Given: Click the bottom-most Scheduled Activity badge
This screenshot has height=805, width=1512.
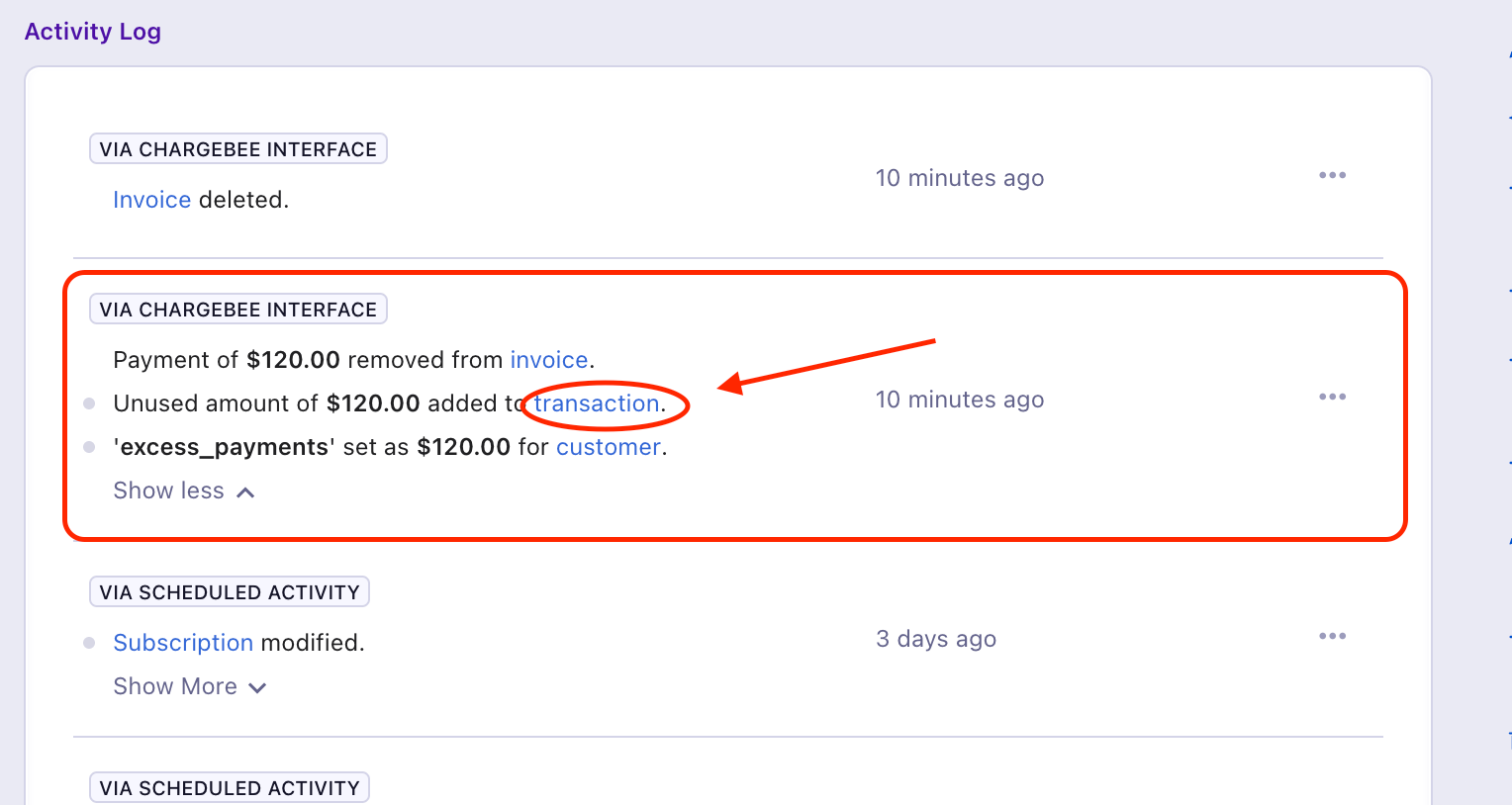Looking at the screenshot, I should (229, 788).
